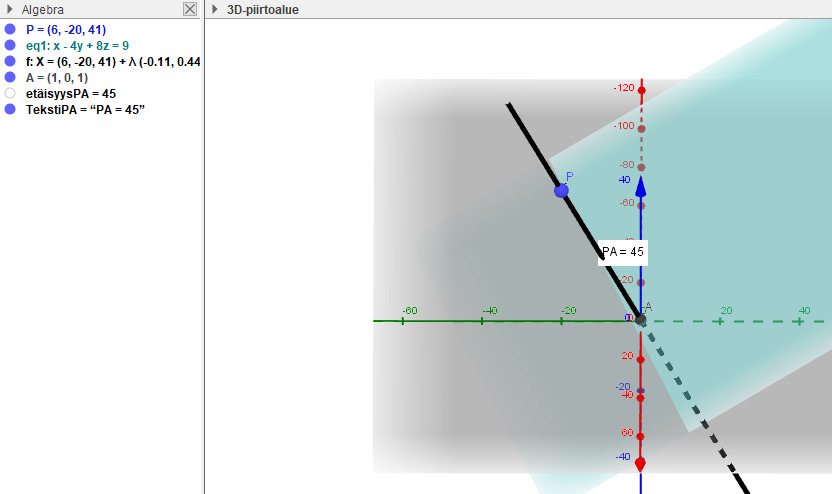
Task: Toggle visibility of TekstiPA text object
Action: pos(10,109)
